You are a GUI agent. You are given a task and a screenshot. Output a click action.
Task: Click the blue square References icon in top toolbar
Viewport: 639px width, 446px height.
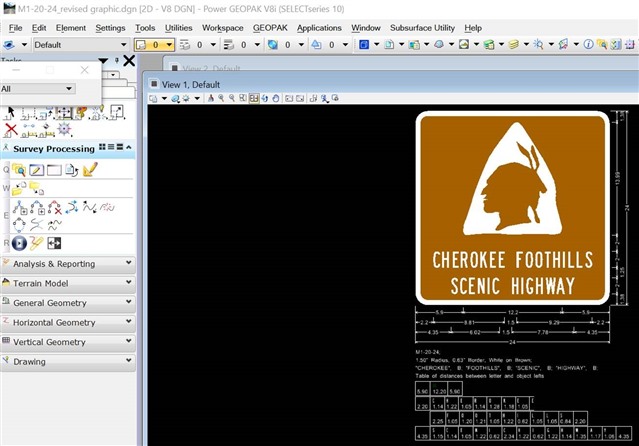[x=364, y=44]
